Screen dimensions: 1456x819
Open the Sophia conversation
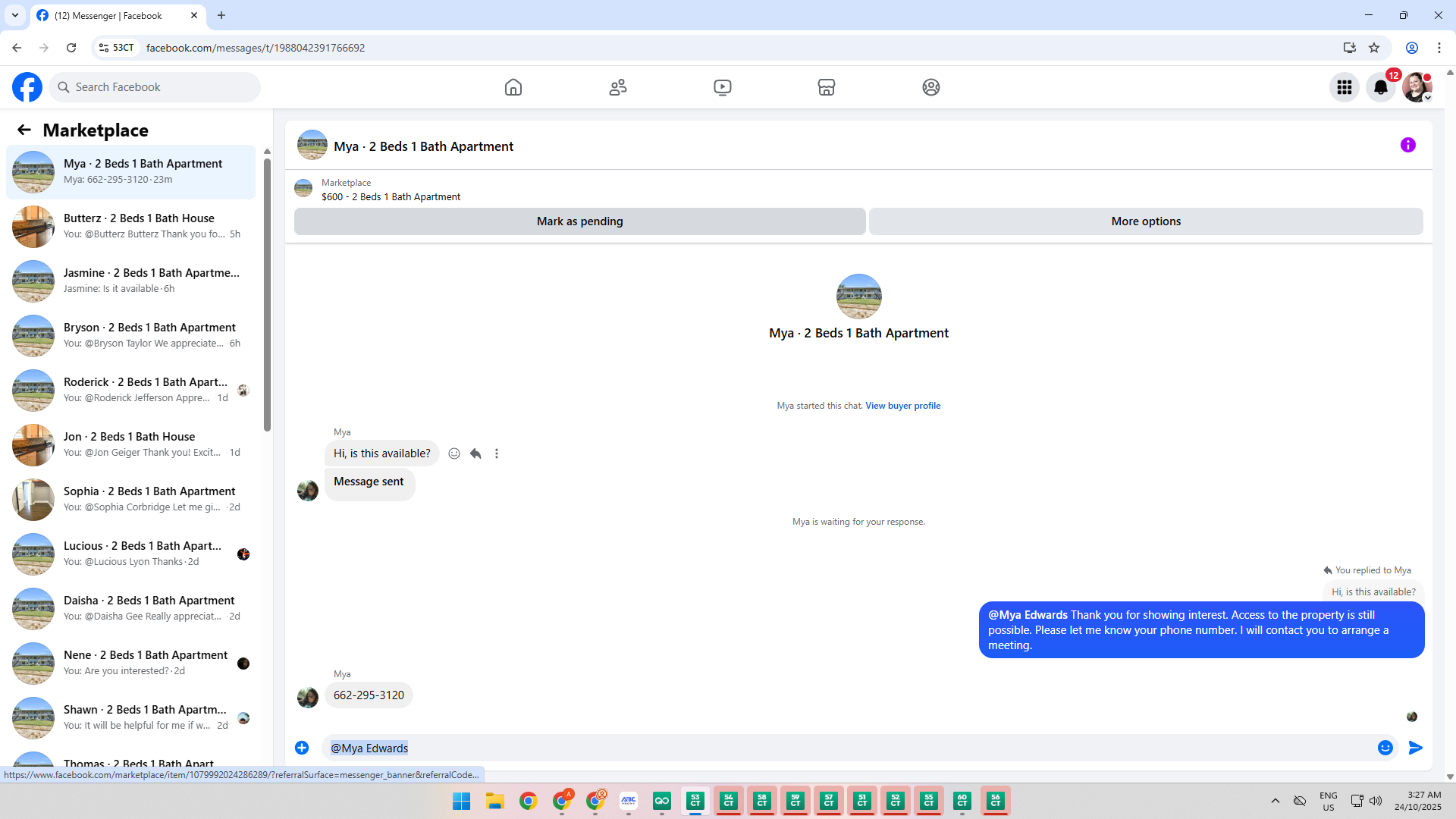pyautogui.click(x=130, y=500)
